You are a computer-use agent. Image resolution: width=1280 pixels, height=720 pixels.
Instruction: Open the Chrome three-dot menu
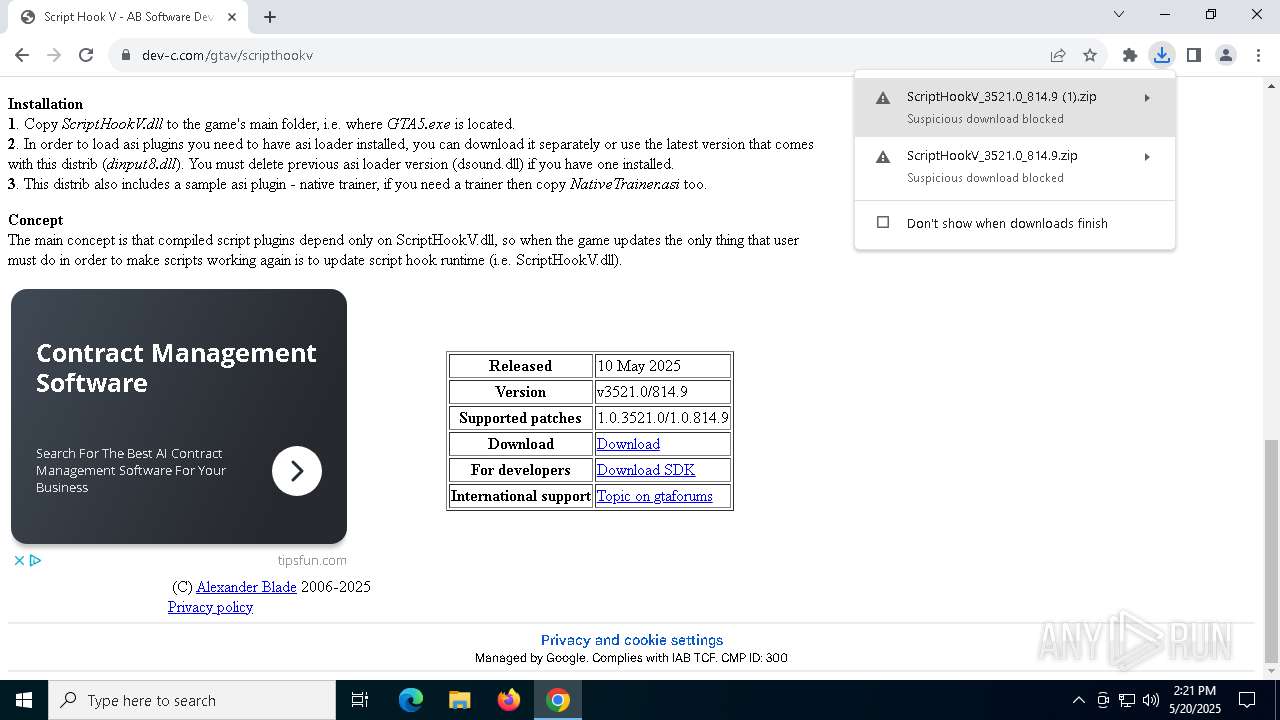click(x=1258, y=55)
